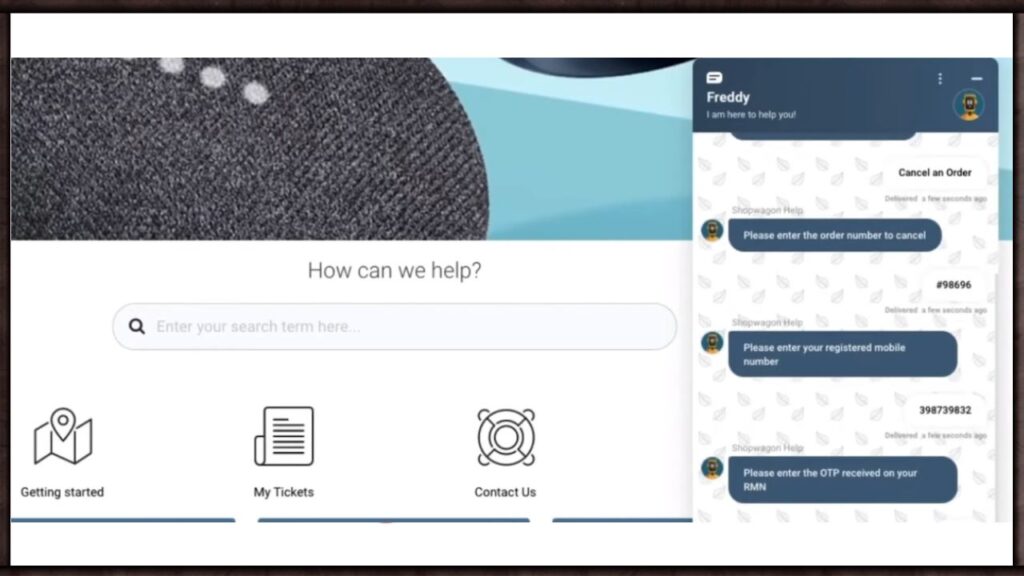
Task: Open the My Tickets link
Action: click(283, 492)
